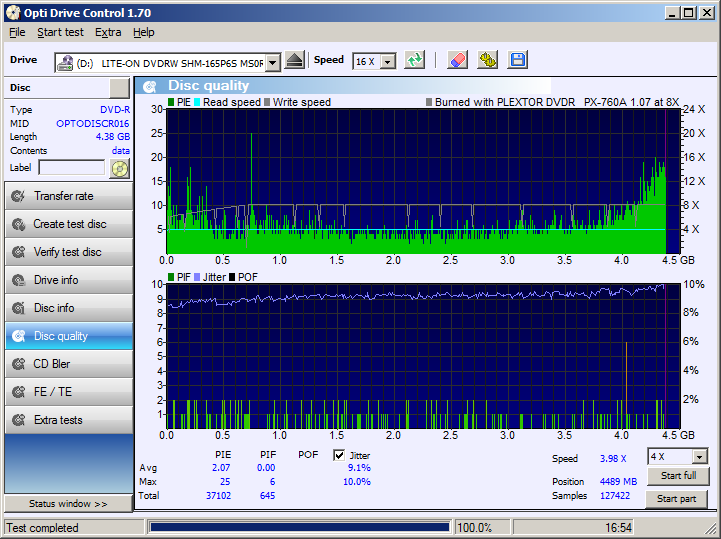The image size is (721, 539).
Task: Click the Disc quality header disc icon
Action: [150, 86]
